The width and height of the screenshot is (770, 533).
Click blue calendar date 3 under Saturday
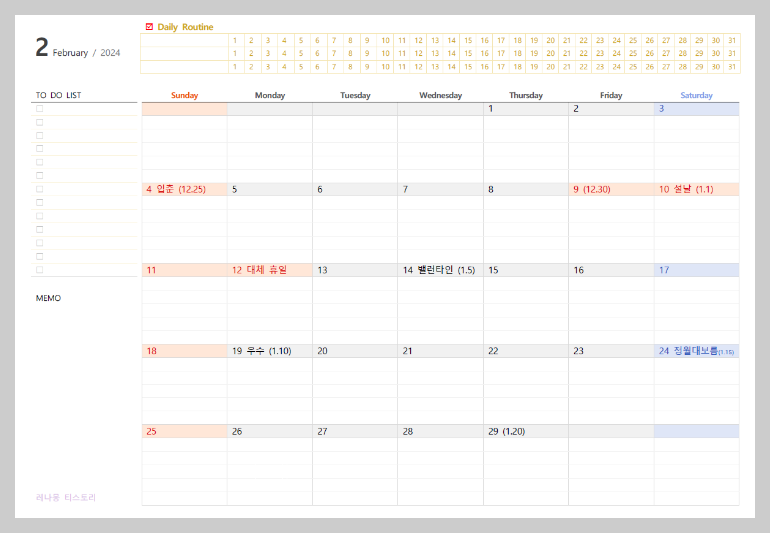pyautogui.click(x=661, y=109)
